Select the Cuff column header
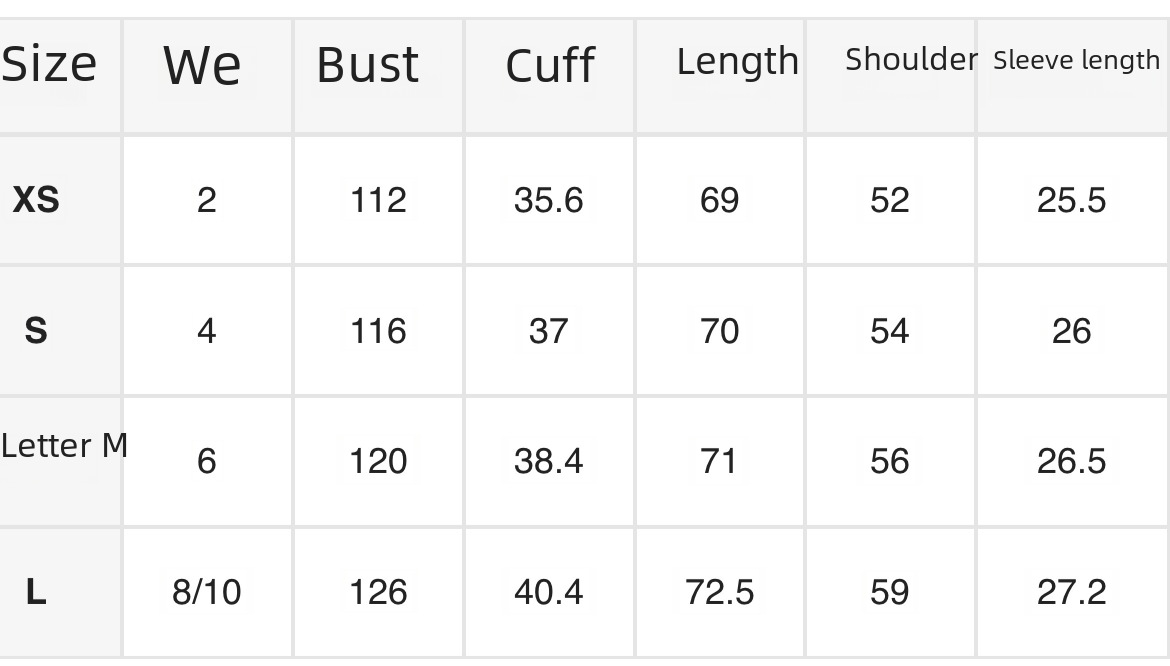This screenshot has height=666, width=1170. (x=550, y=66)
